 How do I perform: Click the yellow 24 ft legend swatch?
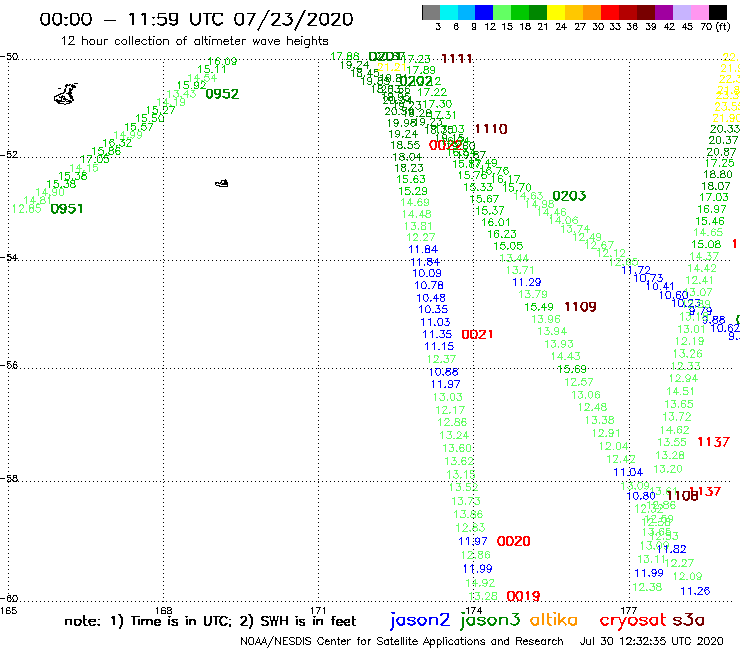pyautogui.click(x=556, y=13)
